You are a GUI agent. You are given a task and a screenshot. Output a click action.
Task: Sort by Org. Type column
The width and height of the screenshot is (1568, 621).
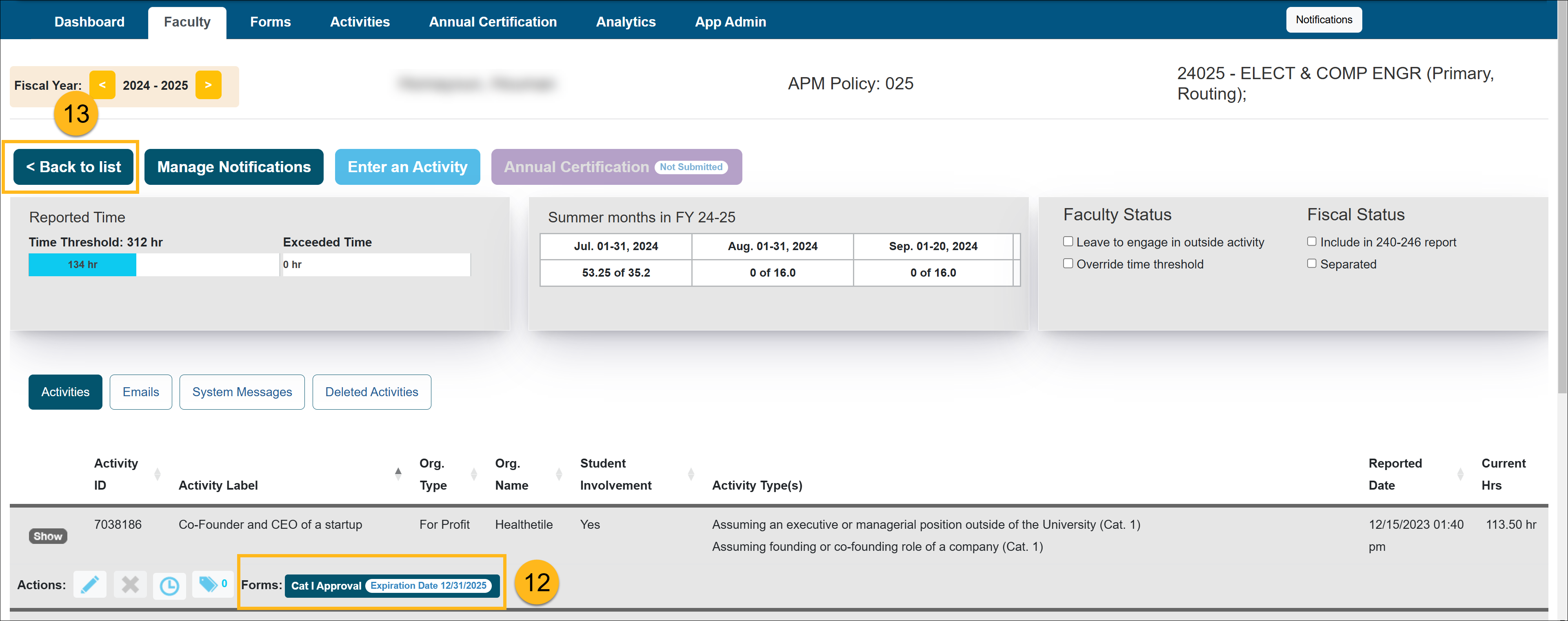coord(473,474)
